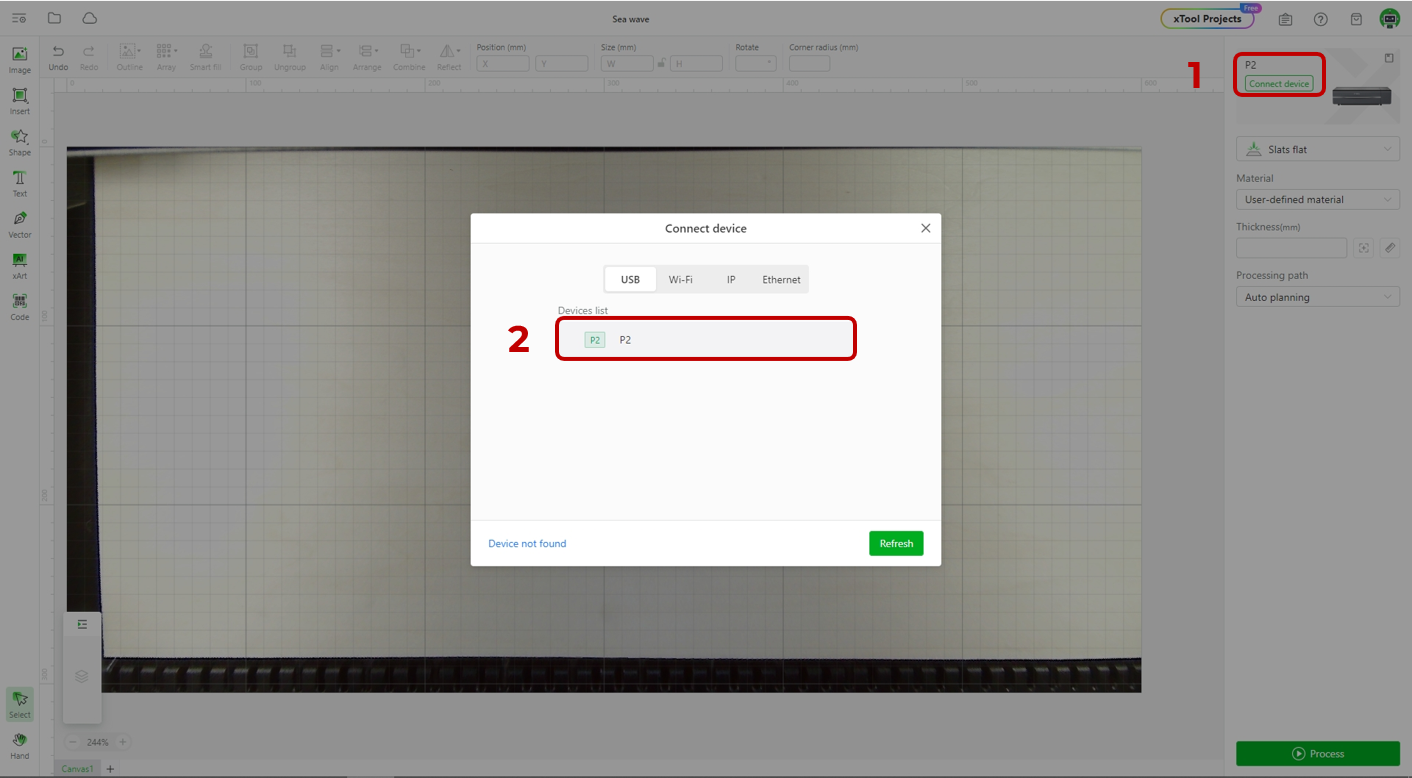Activate the Vector pen tool
Viewport: 1412px width, 778px height.
[x=19, y=223]
